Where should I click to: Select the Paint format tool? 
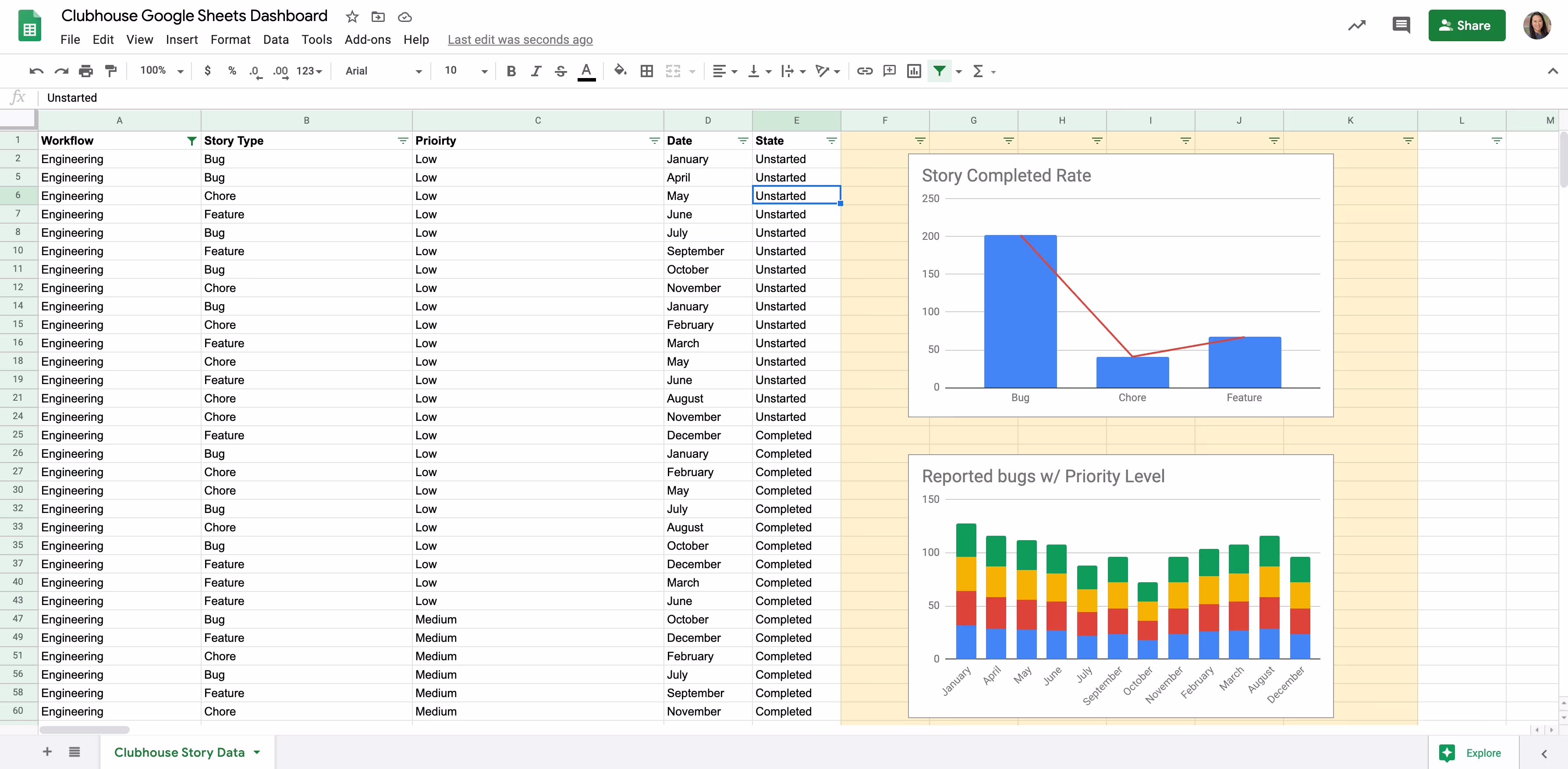point(111,71)
